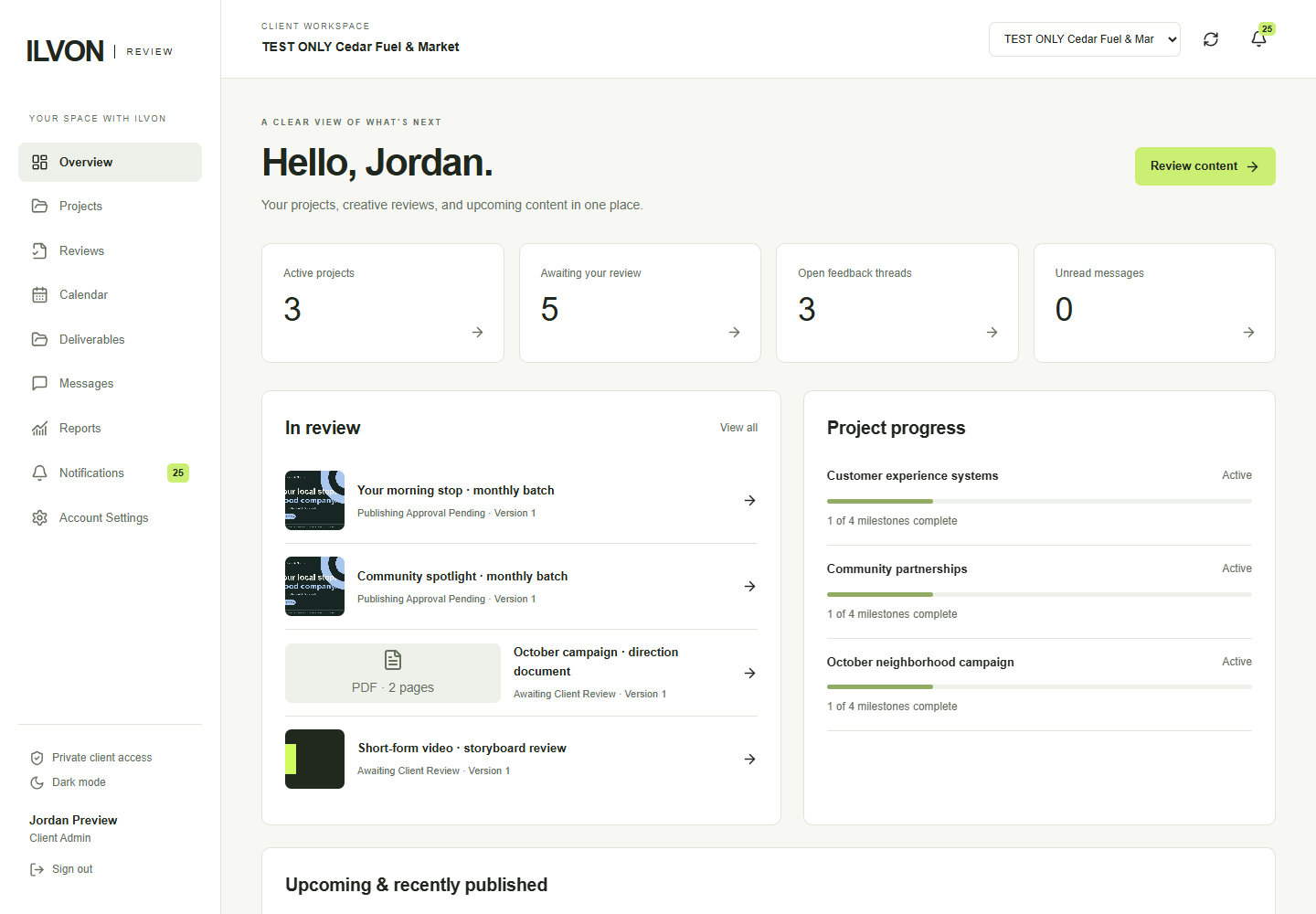
Task: Click the PDF 2 pages preview tile
Action: click(x=393, y=673)
